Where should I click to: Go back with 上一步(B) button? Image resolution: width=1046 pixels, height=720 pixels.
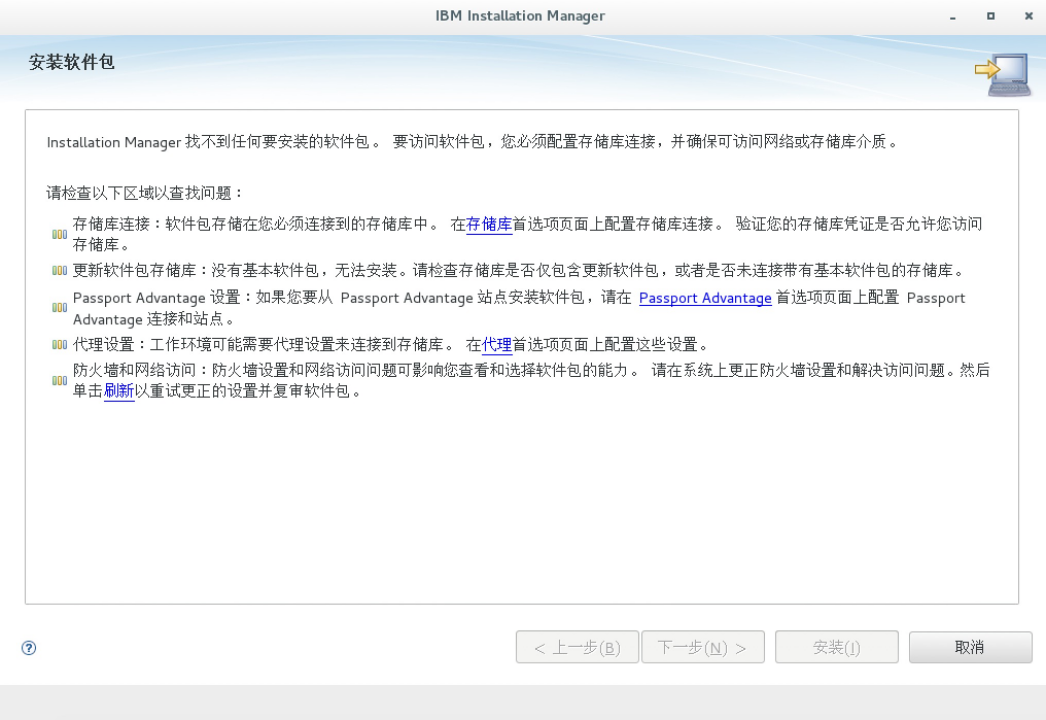tap(577, 648)
